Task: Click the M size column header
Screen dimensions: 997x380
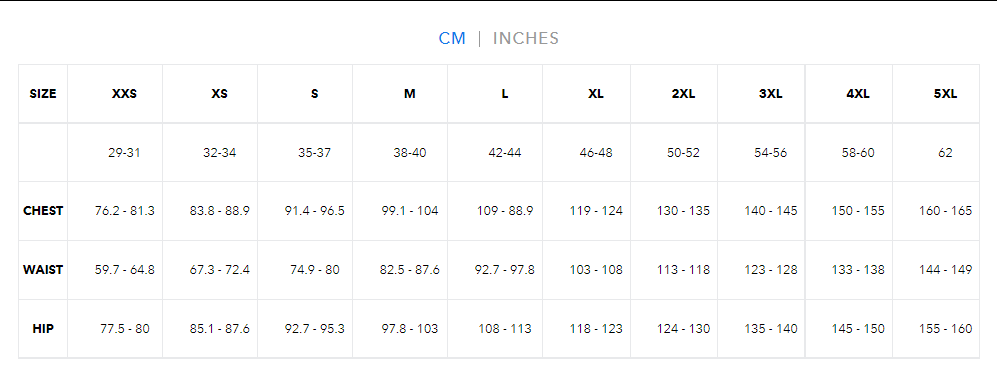Action: pyautogui.click(x=409, y=94)
